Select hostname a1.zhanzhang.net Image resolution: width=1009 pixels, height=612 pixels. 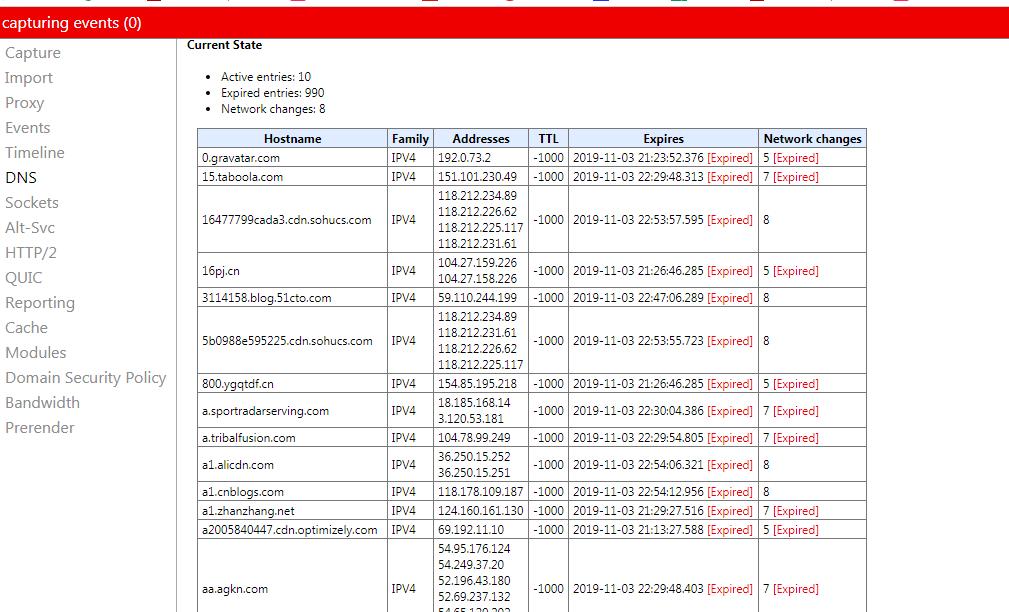248,511
